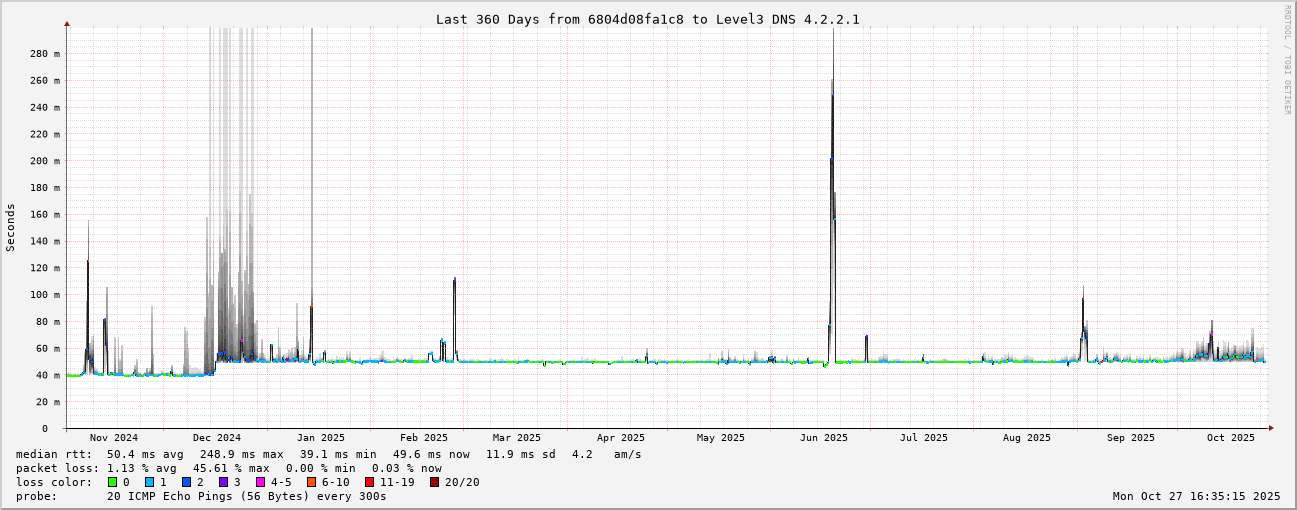Image resolution: width=1297 pixels, height=510 pixels.
Task: Click the median rtt statistics row
Action: 328,454
